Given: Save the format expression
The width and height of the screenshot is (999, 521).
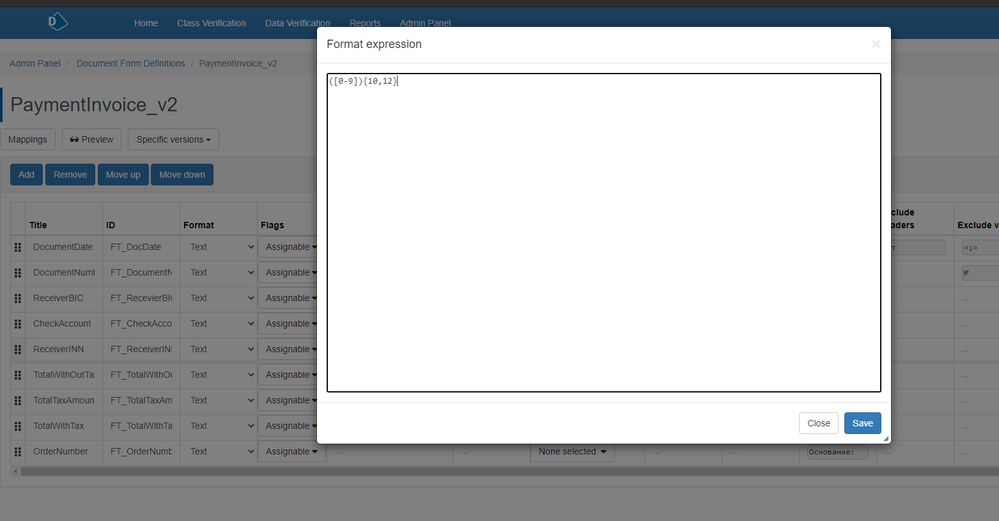Looking at the screenshot, I should (863, 423).
